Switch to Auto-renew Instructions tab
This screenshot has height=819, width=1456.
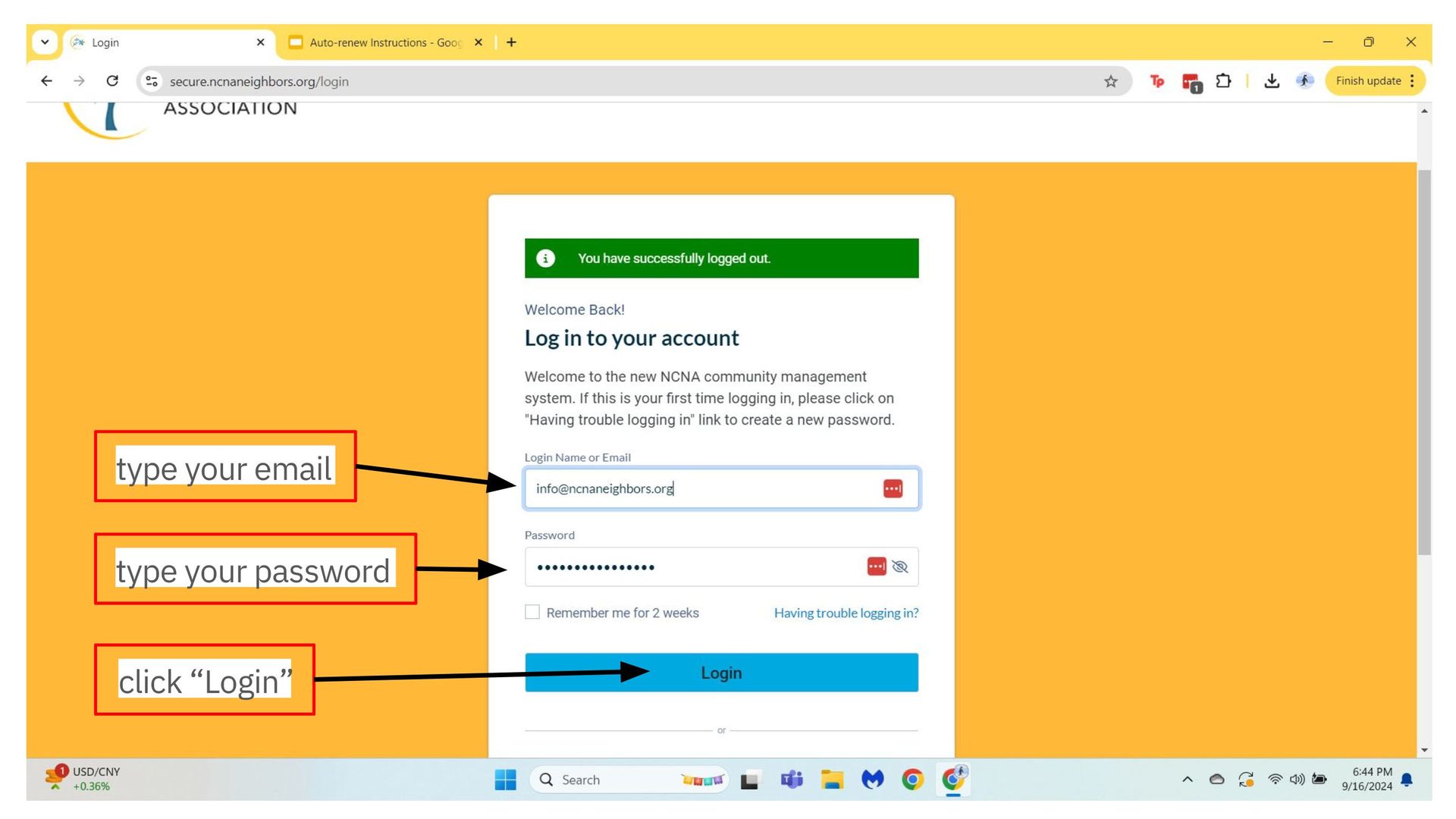click(x=386, y=42)
